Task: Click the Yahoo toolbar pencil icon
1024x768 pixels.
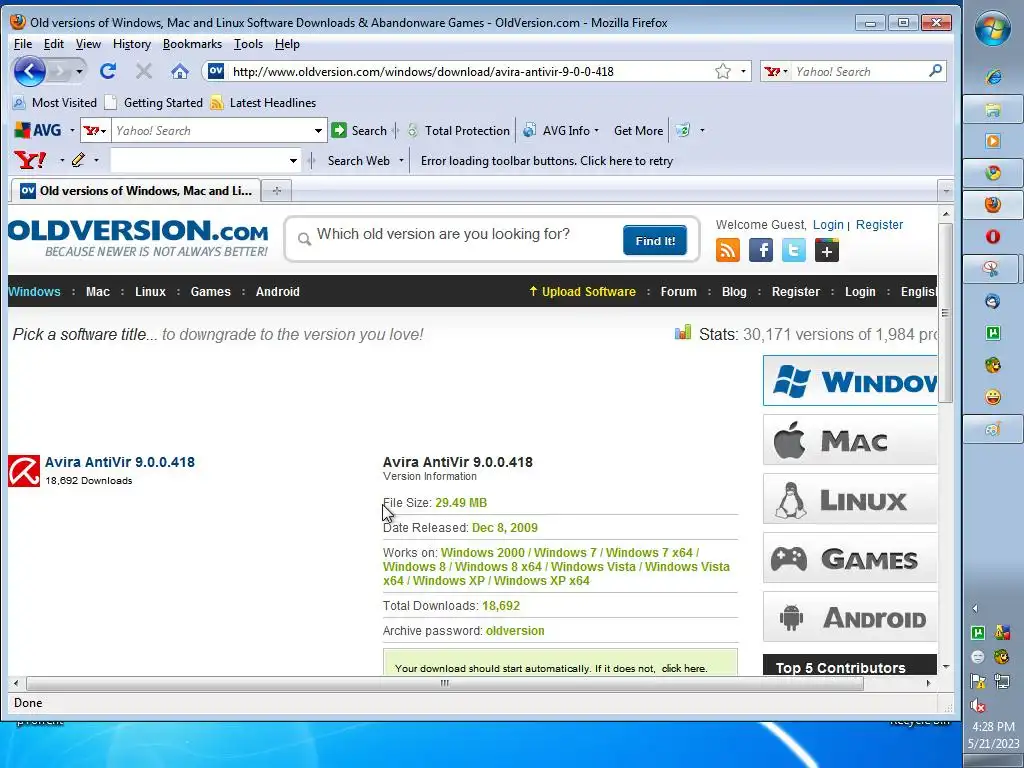Action: [x=78, y=160]
